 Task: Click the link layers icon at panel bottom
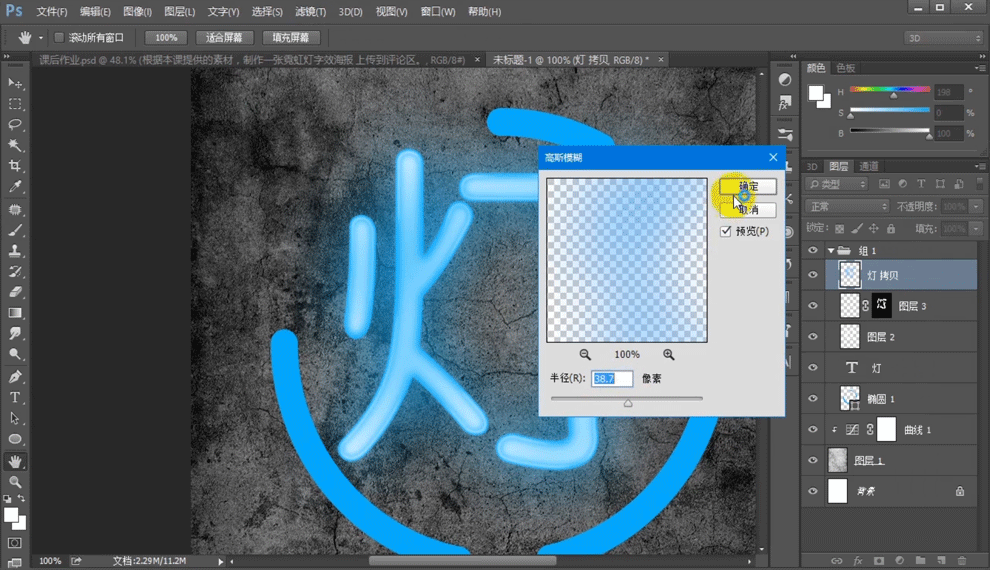coord(837,561)
